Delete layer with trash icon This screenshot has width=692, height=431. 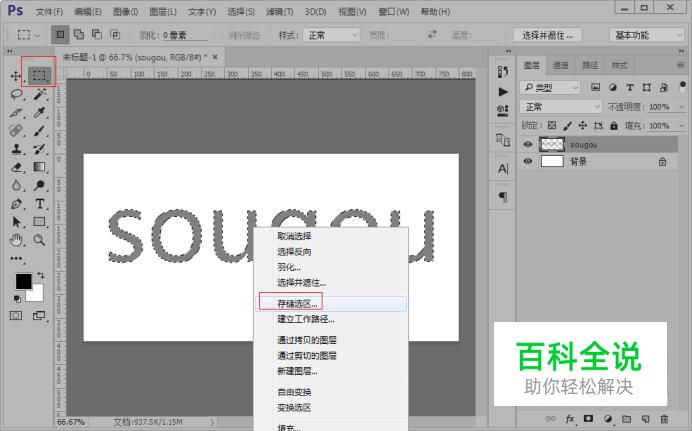[x=664, y=419]
